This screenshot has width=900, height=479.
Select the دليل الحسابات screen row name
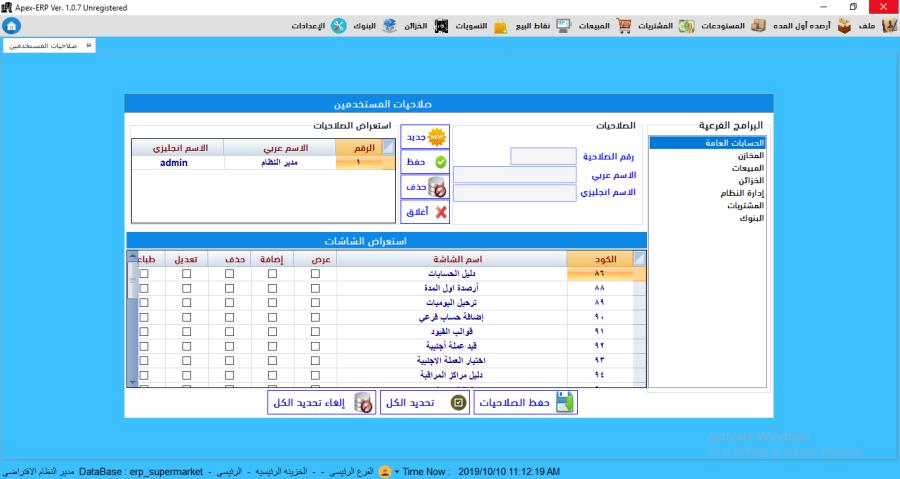452,274
